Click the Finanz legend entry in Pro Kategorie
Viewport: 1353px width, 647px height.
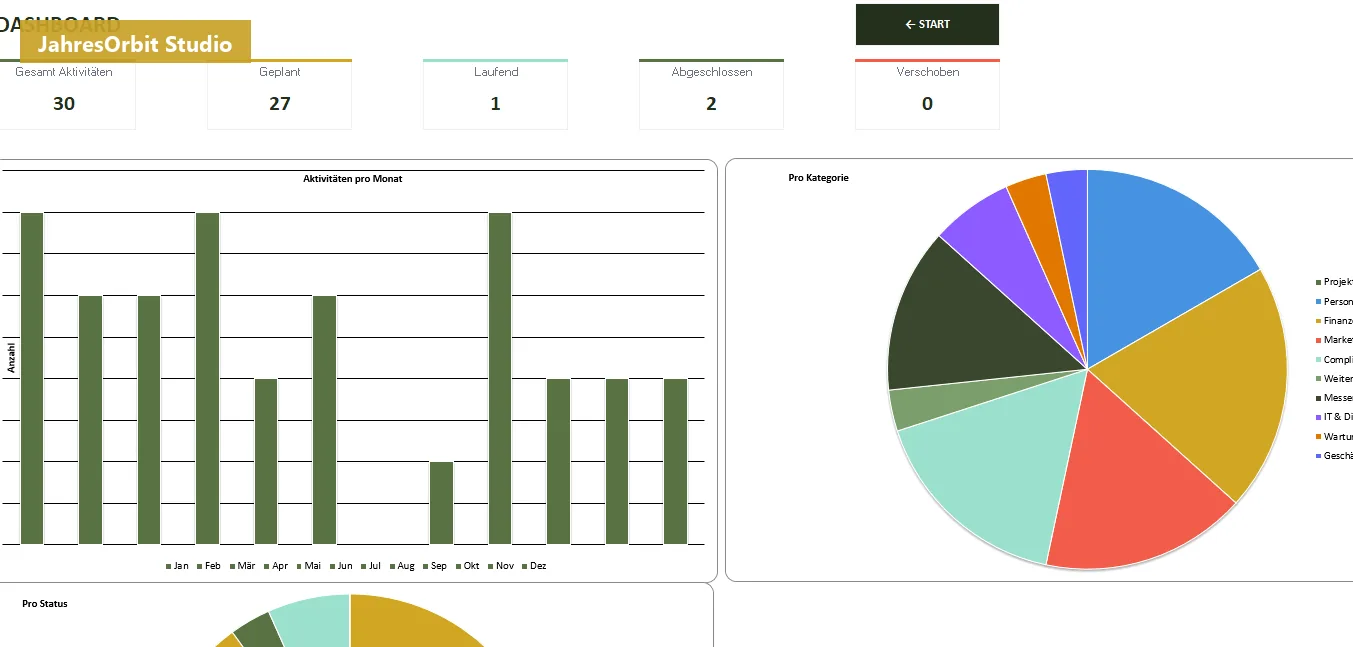[x=1334, y=321]
